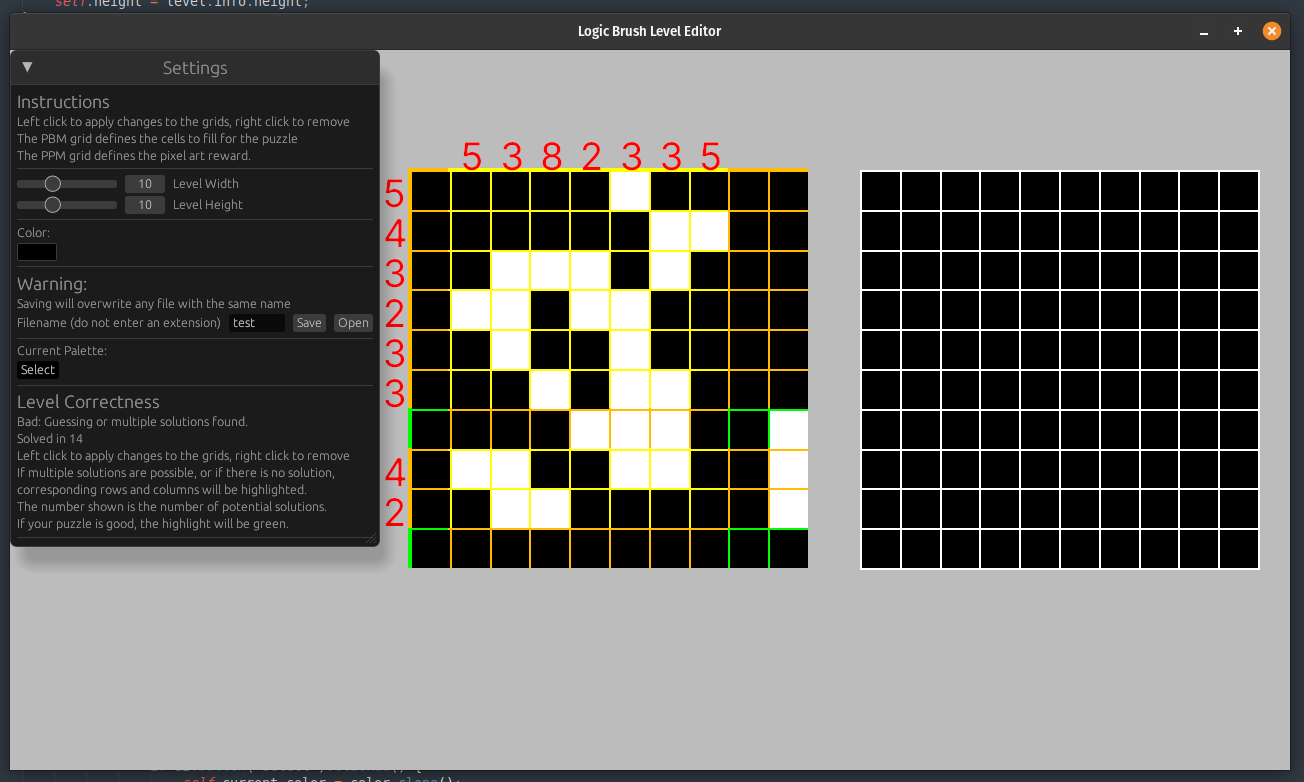
Task: Toggle the bottom-right cell of the left puzzle grid
Action: [789, 549]
